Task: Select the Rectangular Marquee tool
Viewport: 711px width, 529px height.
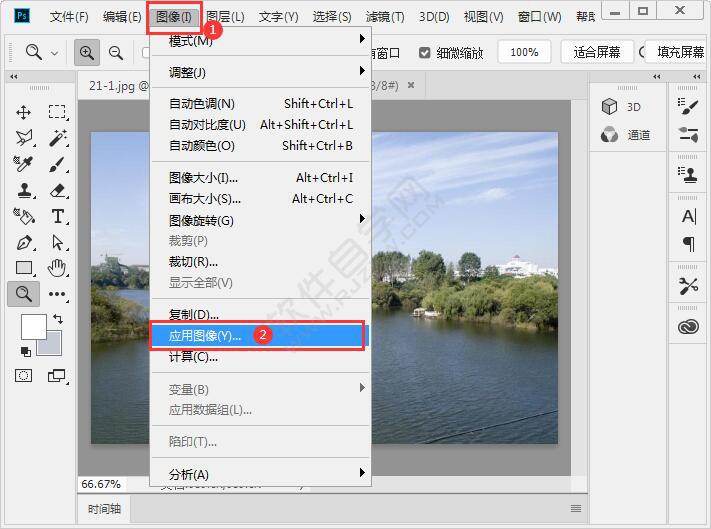Action: point(57,112)
